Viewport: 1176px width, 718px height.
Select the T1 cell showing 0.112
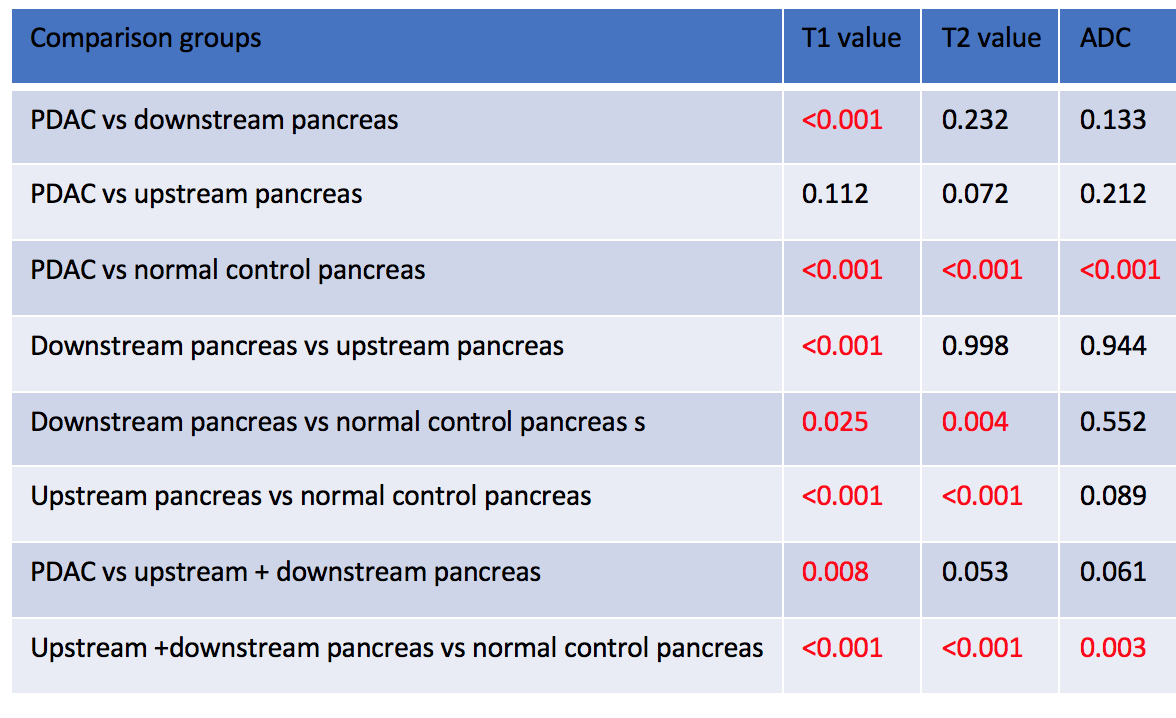point(835,194)
